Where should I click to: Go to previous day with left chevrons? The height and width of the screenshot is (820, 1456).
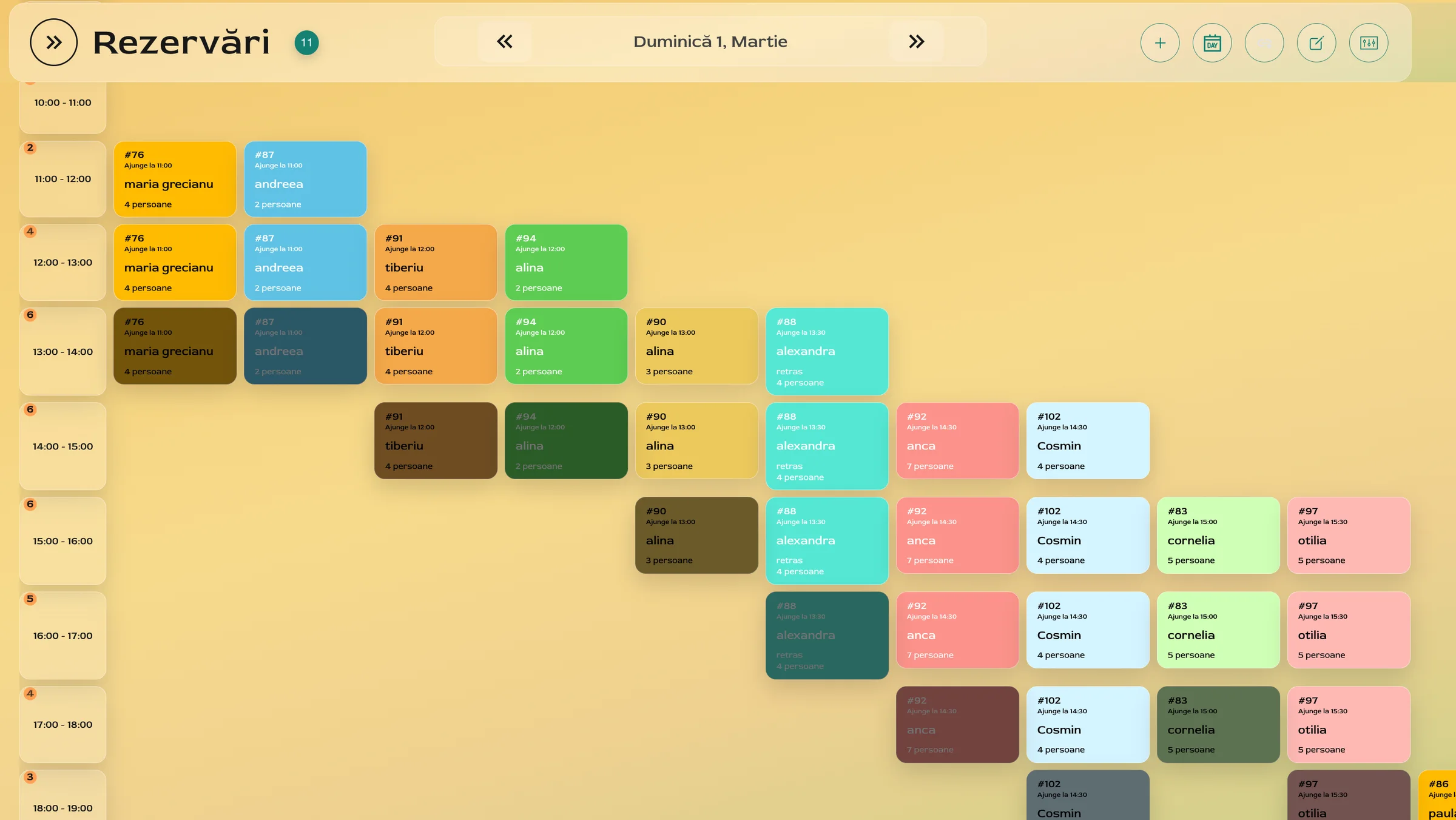point(505,41)
